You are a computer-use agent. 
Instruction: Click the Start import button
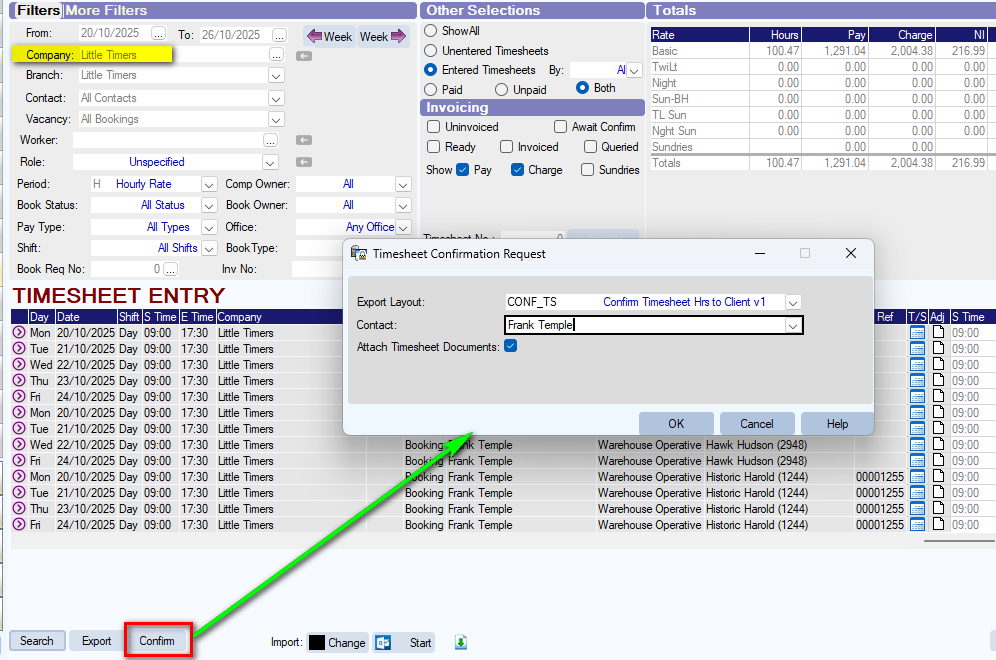[420, 642]
